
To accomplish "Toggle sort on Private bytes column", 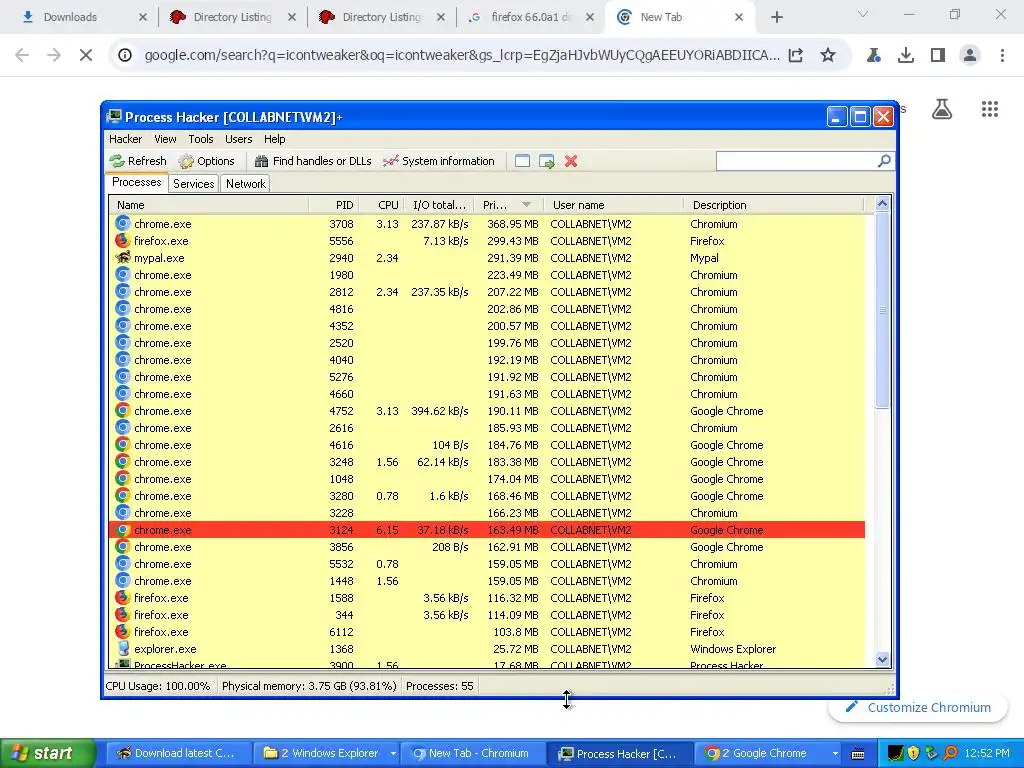I will 509,205.
